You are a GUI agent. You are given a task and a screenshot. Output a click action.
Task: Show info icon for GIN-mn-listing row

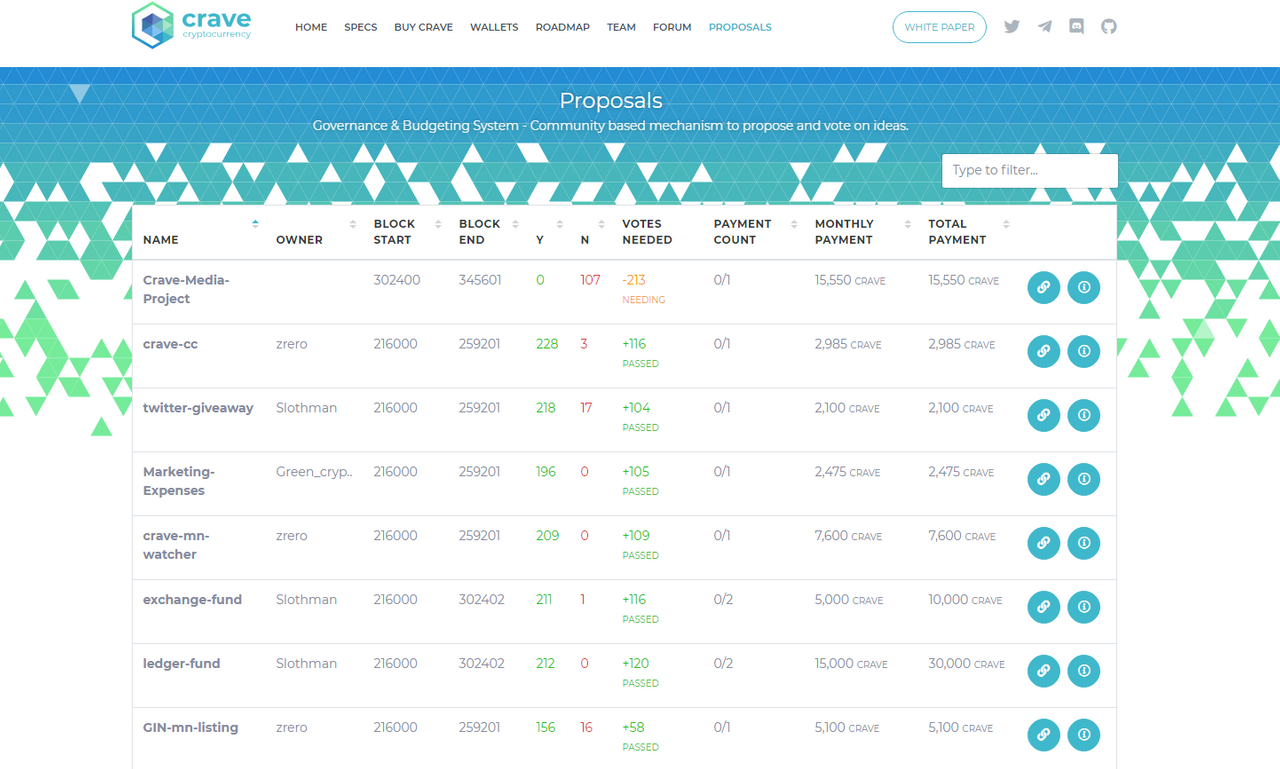(1084, 735)
